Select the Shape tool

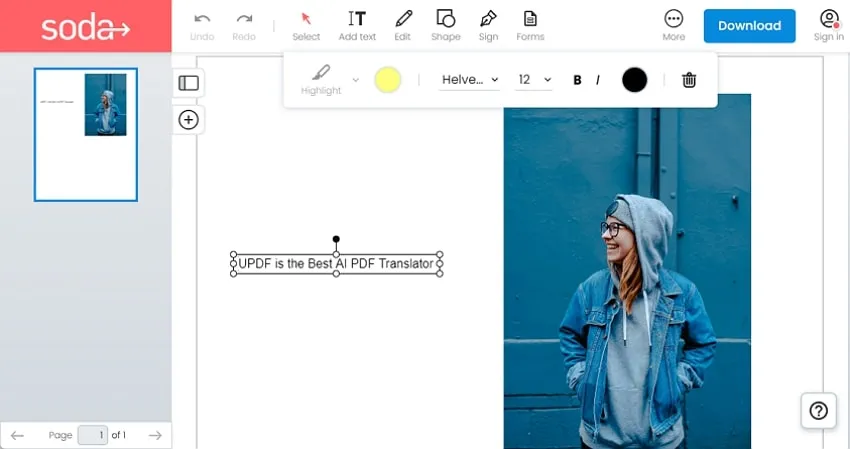click(x=446, y=27)
